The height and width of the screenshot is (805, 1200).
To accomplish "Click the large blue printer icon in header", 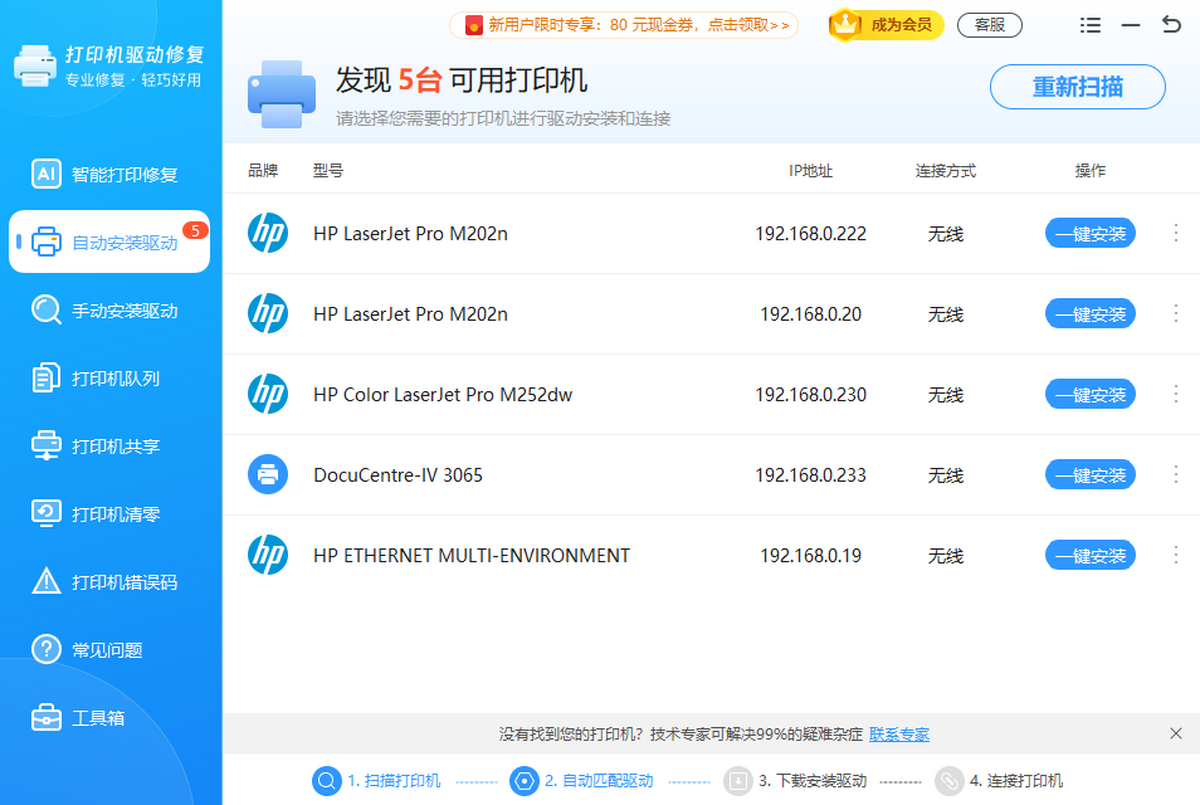I will pos(281,95).
